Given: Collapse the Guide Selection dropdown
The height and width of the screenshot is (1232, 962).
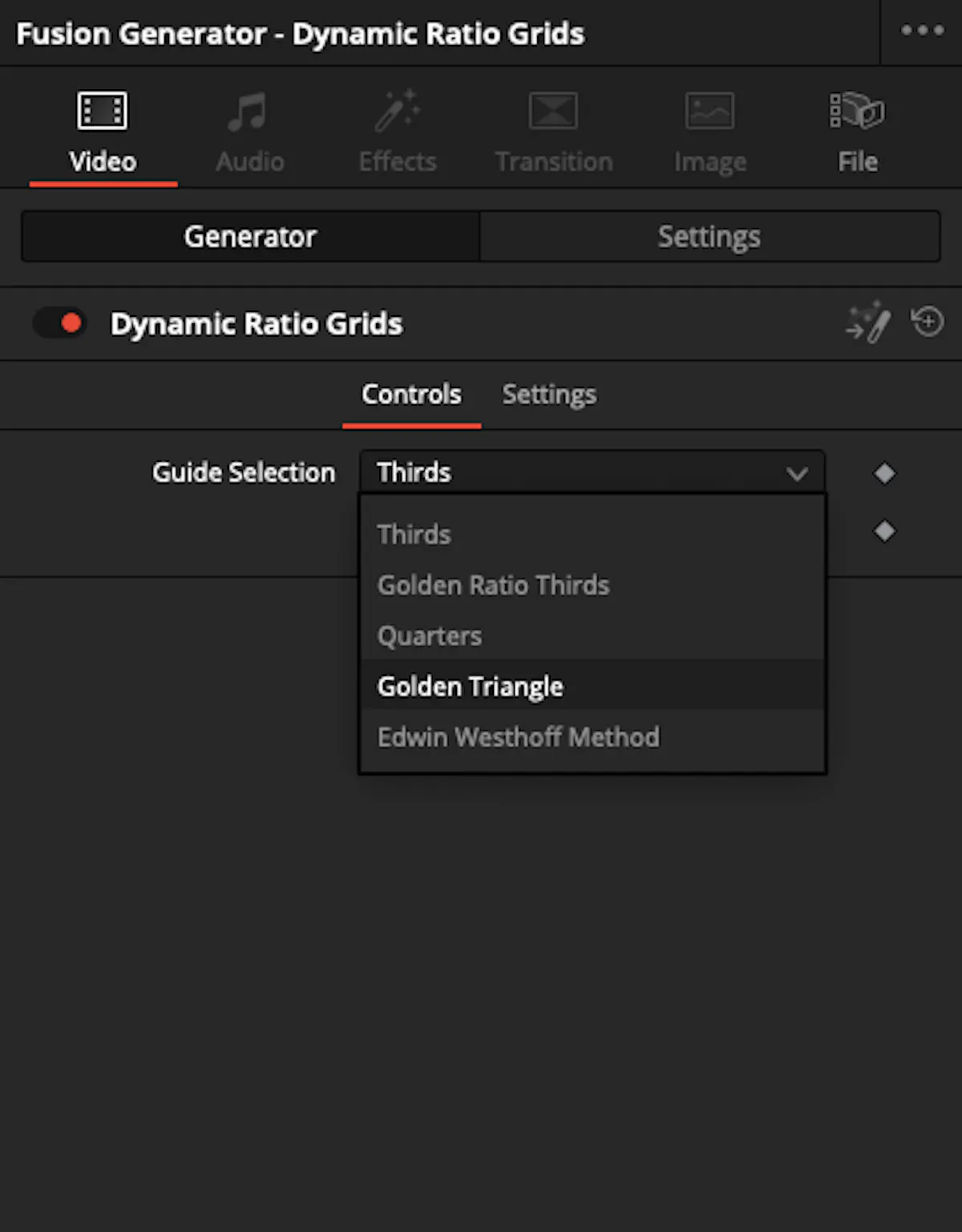Looking at the screenshot, I should pos(592,472).
